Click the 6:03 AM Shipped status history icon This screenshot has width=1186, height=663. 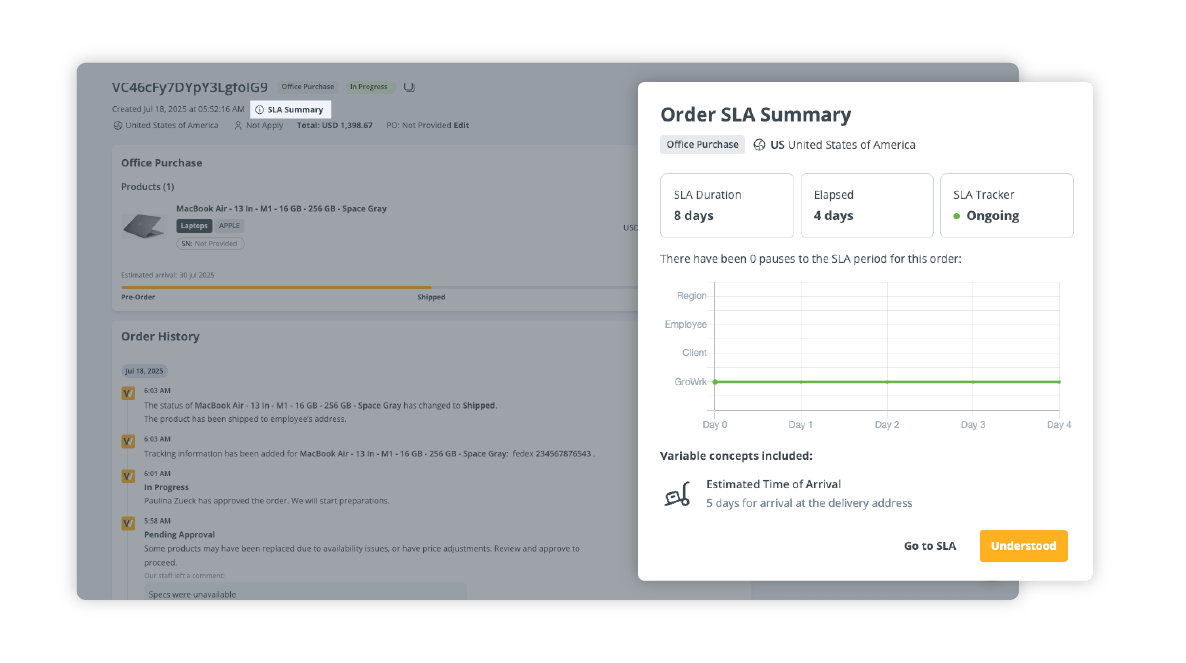pos(129,393)
